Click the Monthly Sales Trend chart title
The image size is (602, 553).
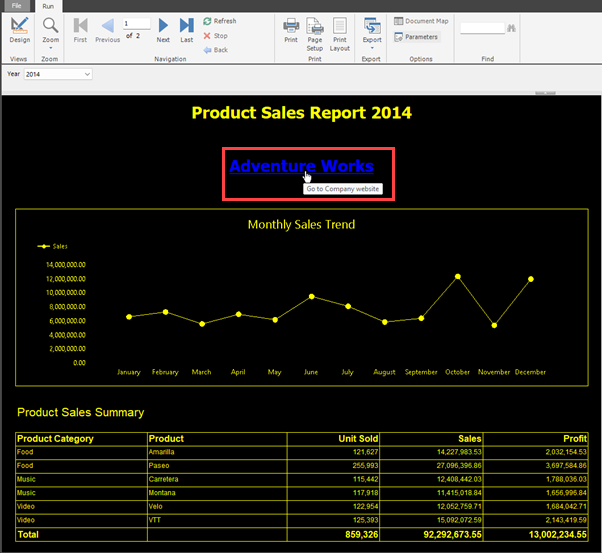(x=301, y=224)
